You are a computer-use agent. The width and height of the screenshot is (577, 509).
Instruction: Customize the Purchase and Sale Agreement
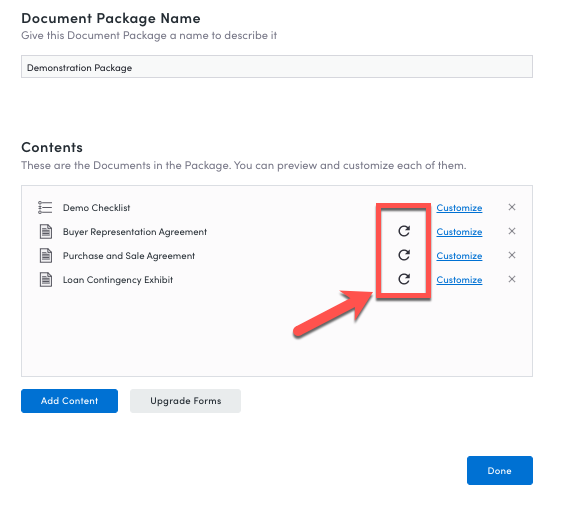[459, 255]
